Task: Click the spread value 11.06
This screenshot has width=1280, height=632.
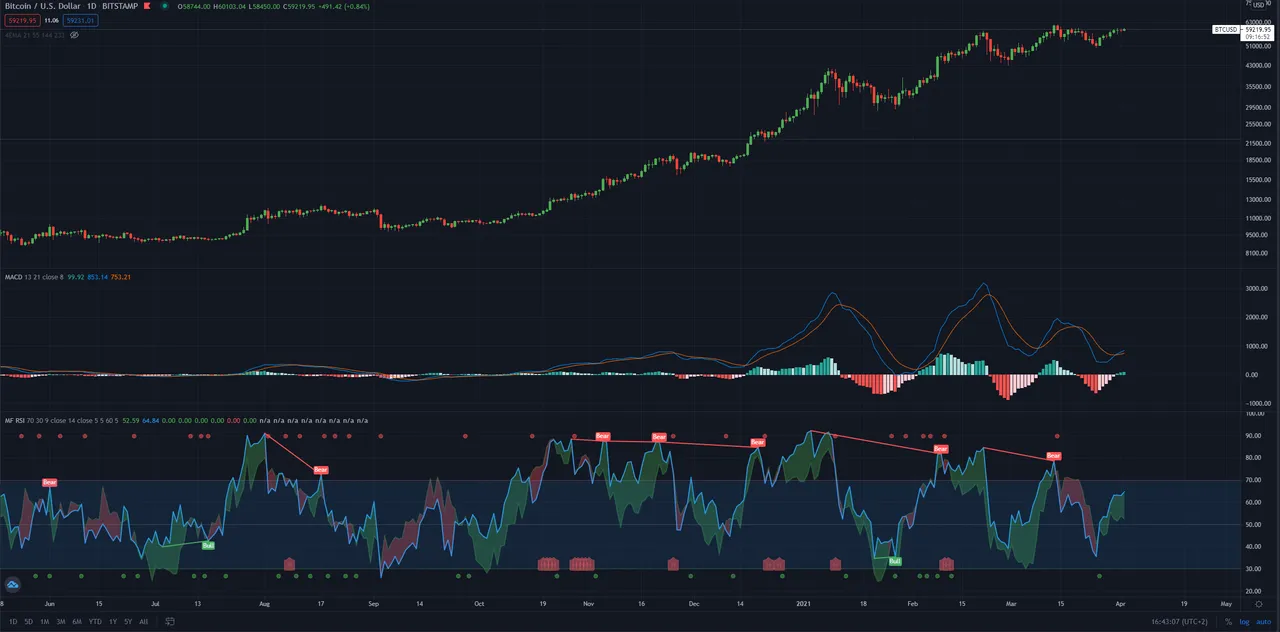Action: click(52, 21)
